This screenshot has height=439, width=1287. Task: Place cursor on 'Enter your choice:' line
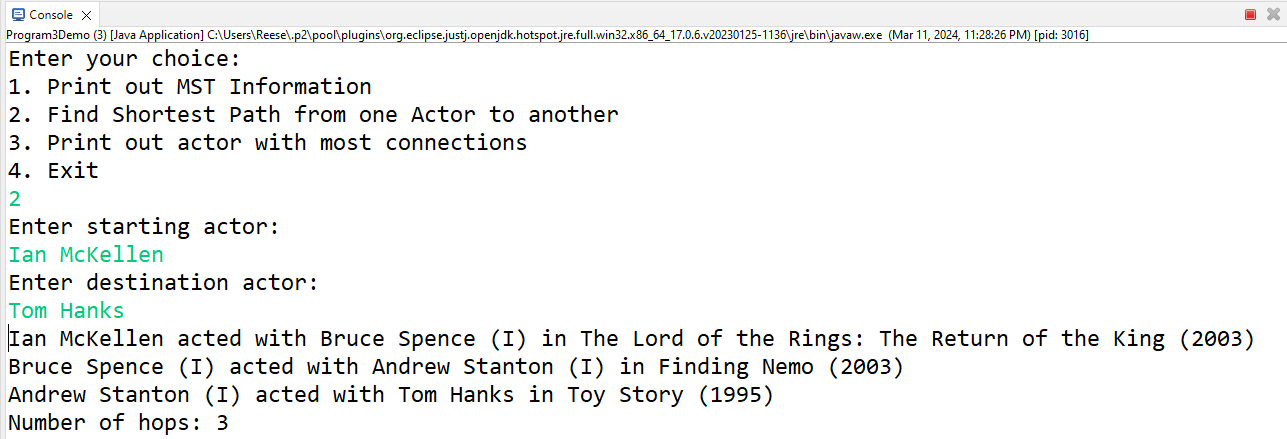click(x=125, y=59)
